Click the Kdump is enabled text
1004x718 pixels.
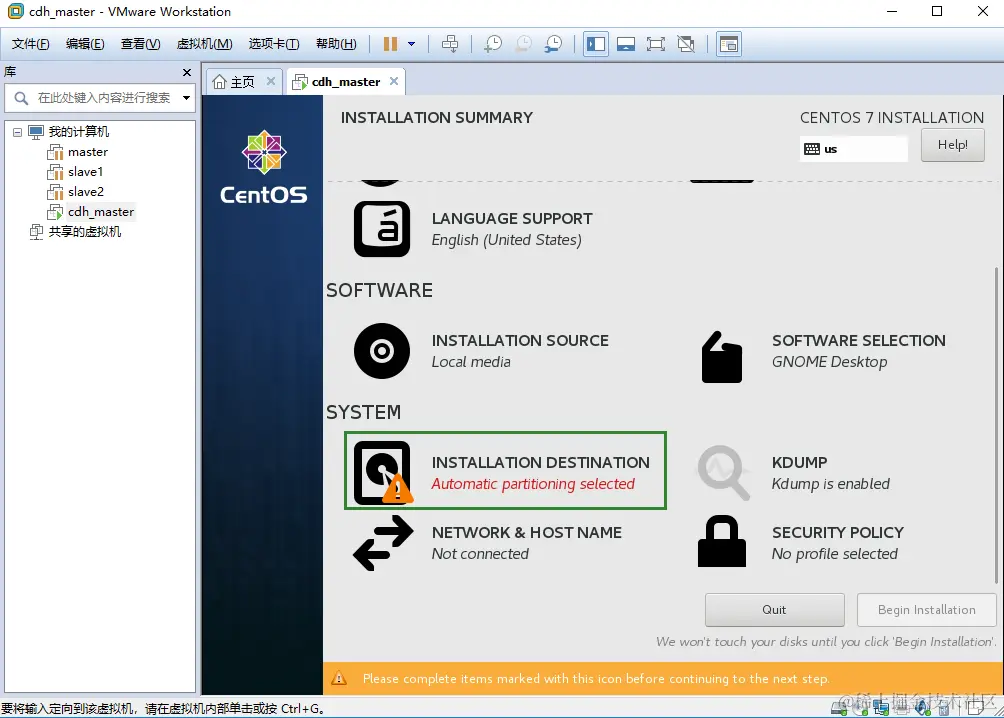(830, 484)
